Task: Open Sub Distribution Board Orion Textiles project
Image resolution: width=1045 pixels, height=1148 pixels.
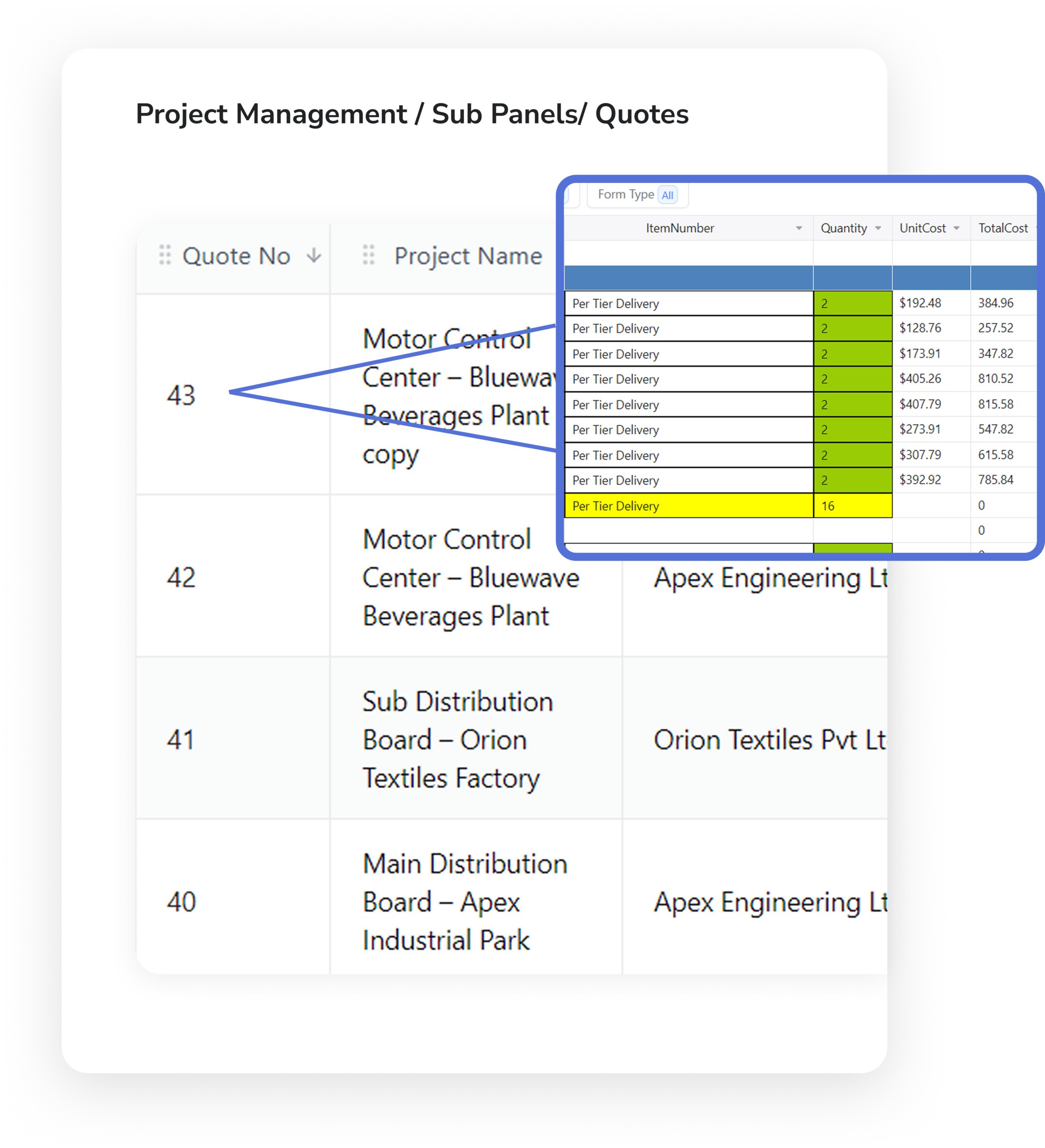Action: pyautogui.click(x=457, y=739)
